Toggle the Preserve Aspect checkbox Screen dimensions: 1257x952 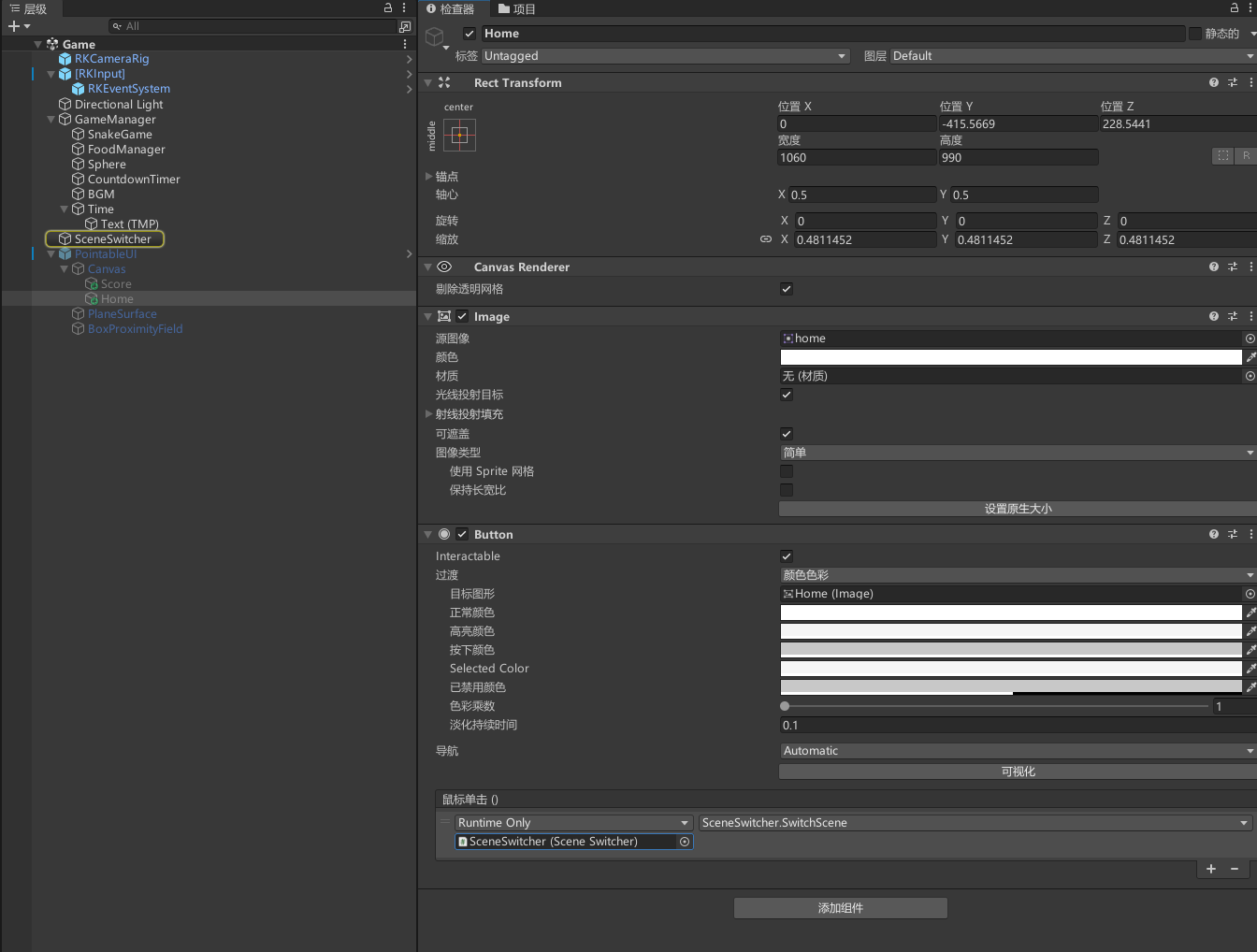[x=787, y=490]
